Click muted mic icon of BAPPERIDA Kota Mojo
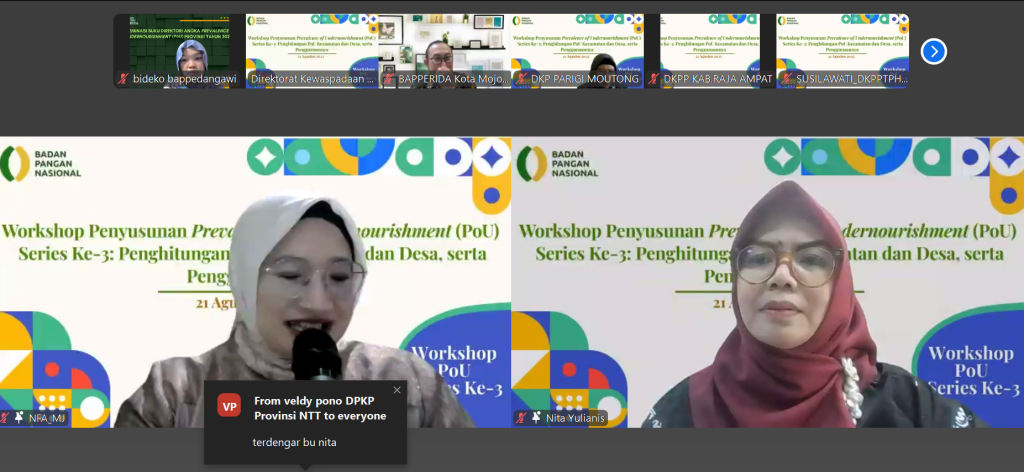Viewport: 1024px width, 472px height. coord(388,79)
